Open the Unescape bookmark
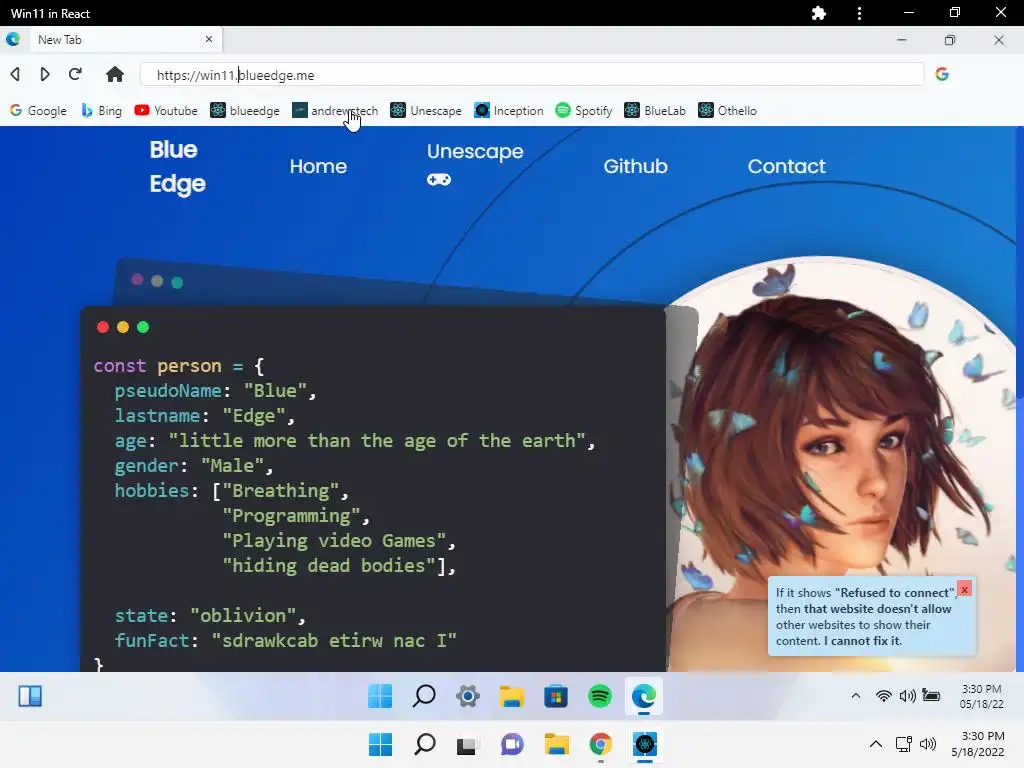 coord(426,111)
